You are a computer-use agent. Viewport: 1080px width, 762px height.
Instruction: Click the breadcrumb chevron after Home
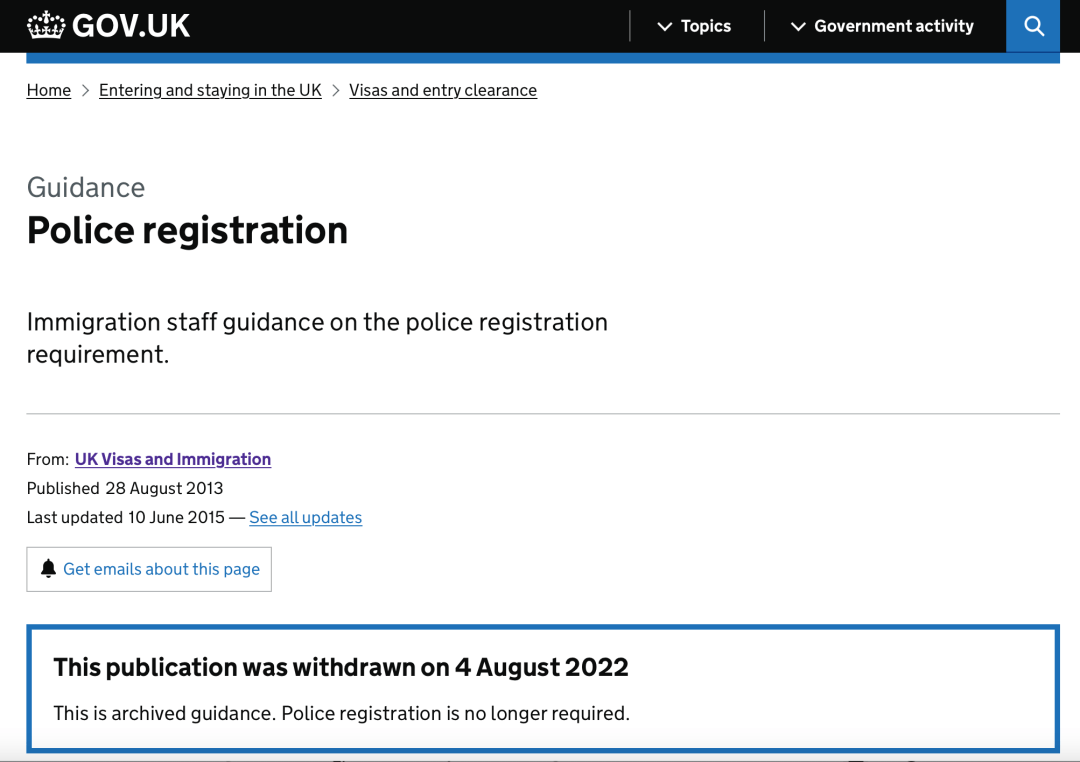[85, 90]
